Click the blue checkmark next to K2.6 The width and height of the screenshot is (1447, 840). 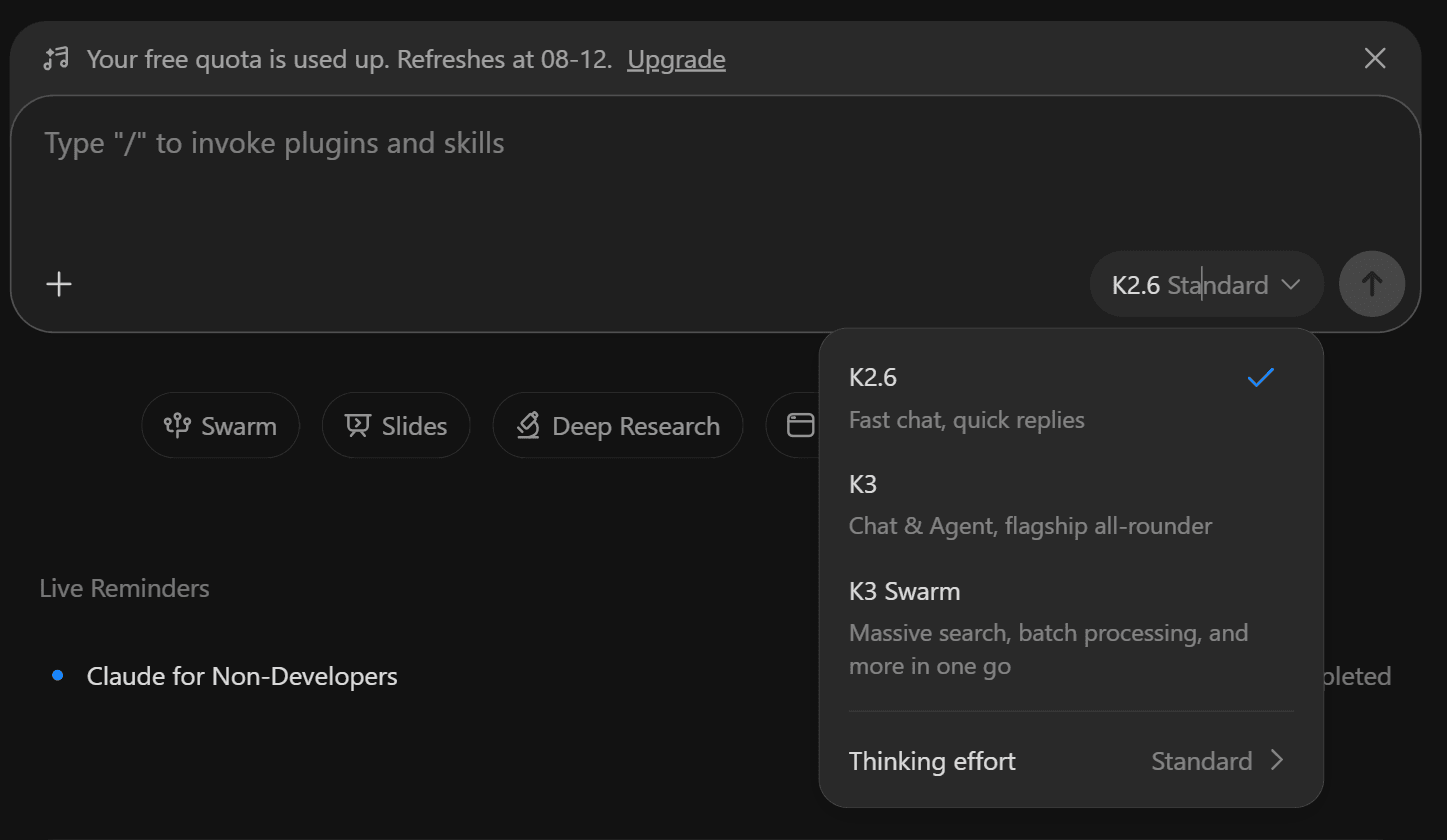pos(1261,377)
